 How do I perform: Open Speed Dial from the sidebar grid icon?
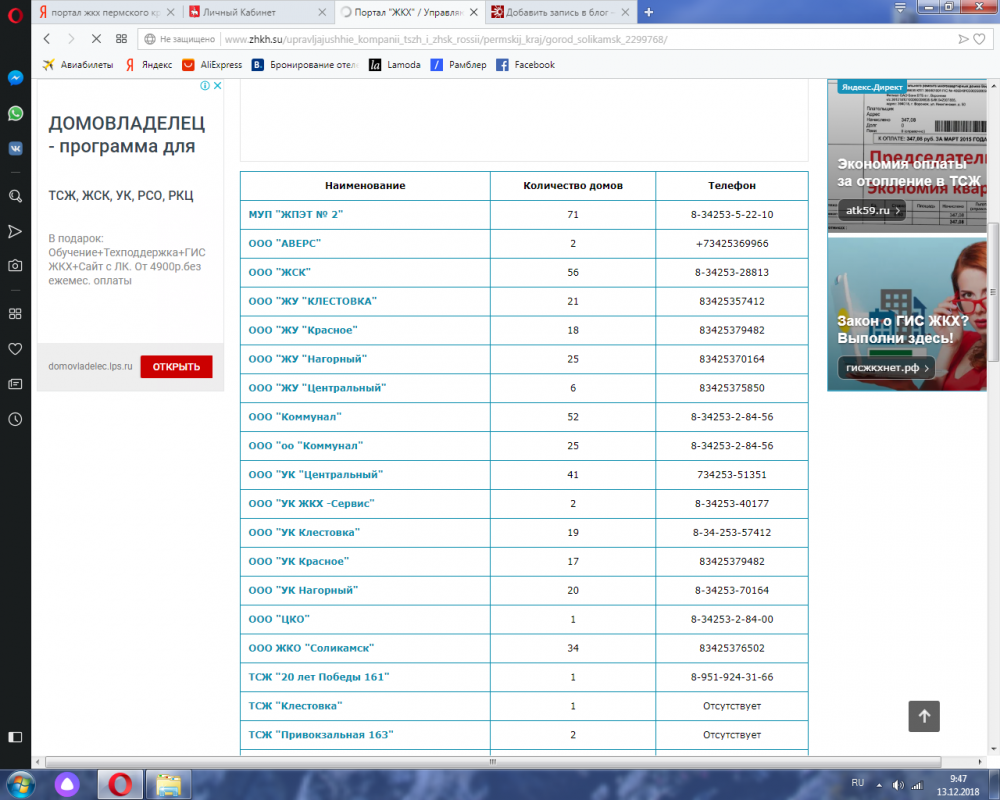[x=15, y=314]
